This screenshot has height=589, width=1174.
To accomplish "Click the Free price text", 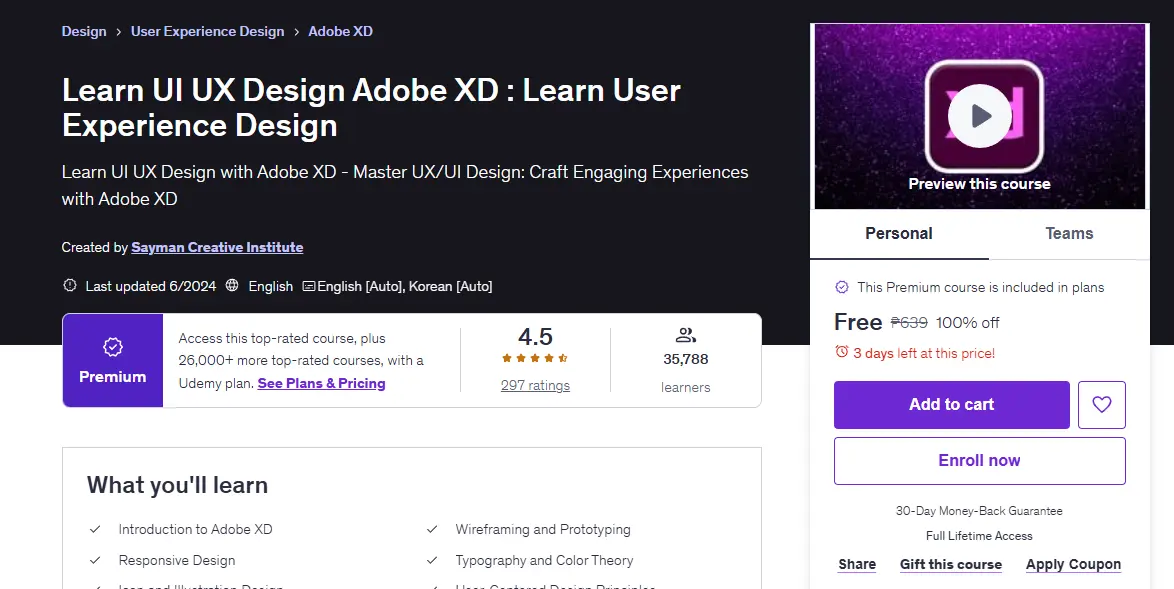I will pos(858,322).
